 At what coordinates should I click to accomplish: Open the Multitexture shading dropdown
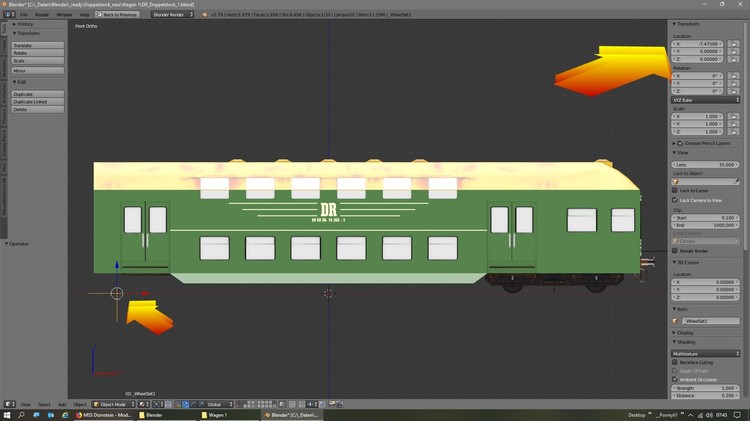706,354
